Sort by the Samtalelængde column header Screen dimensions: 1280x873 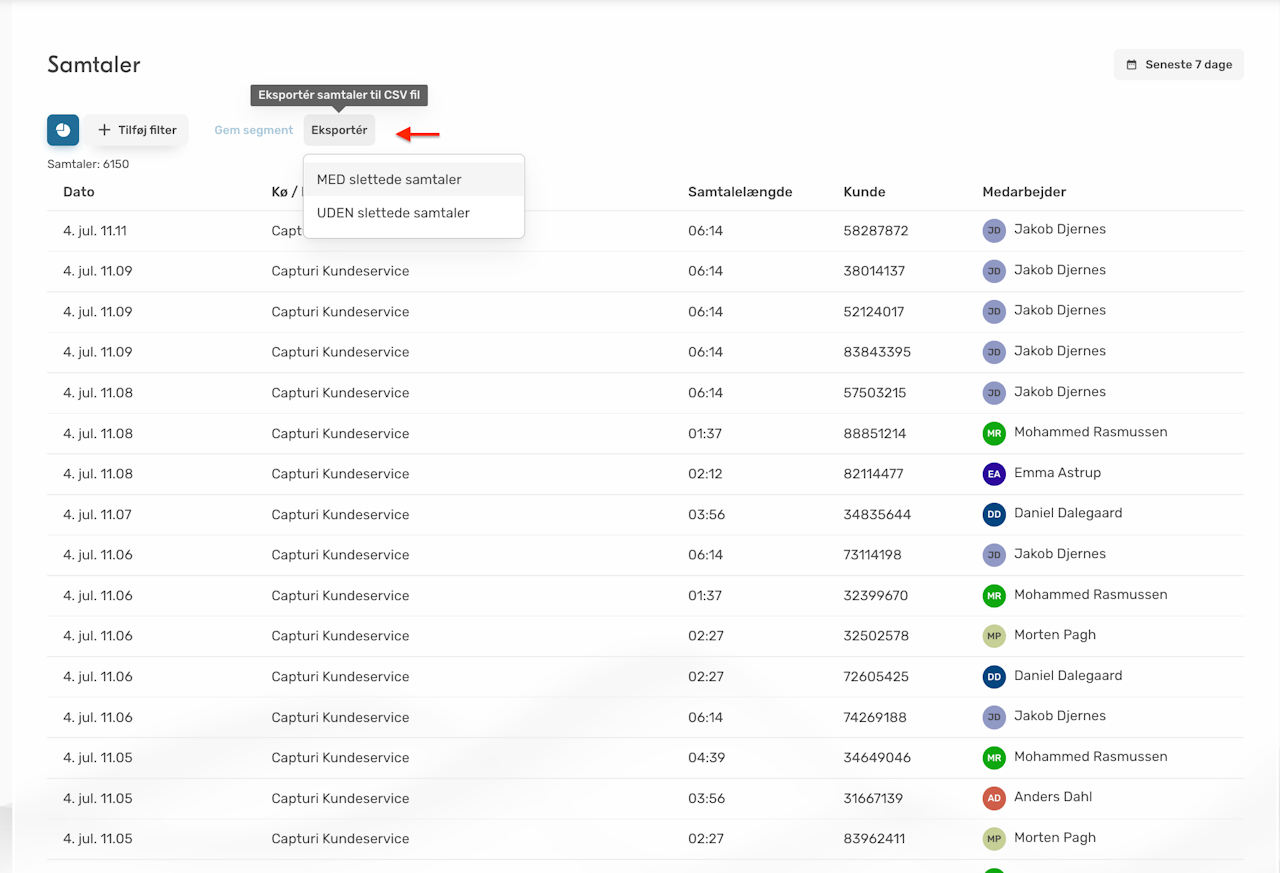740,192
